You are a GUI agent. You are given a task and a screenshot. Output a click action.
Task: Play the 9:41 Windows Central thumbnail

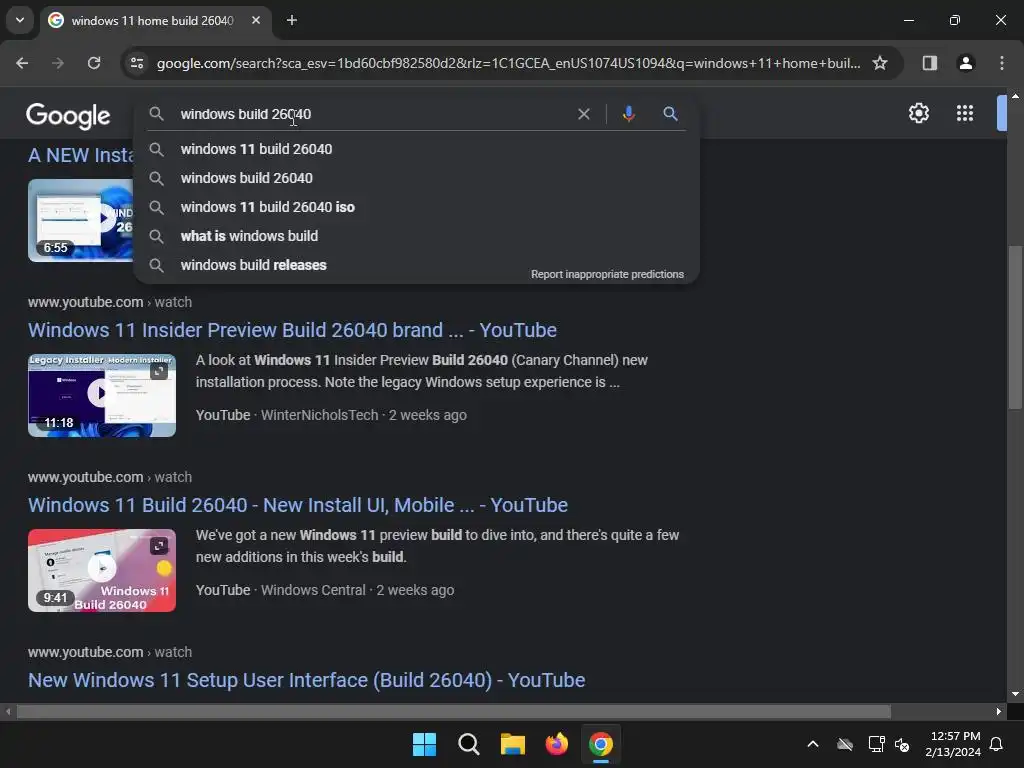point(102,571)
